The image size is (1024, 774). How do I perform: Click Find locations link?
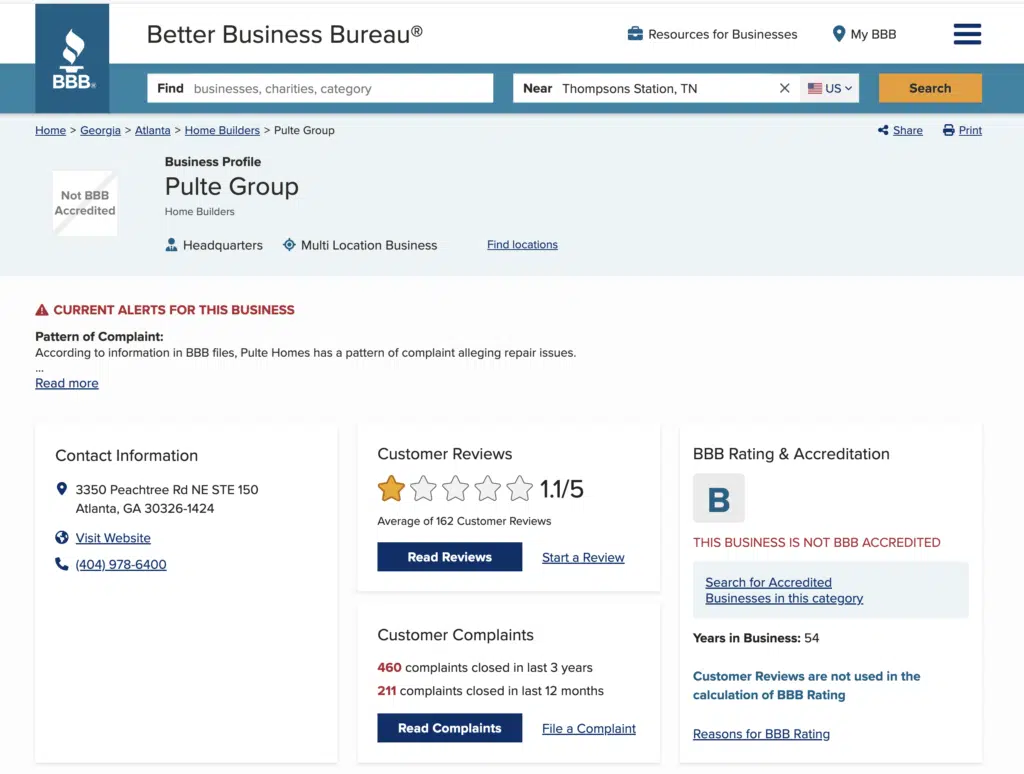[522, 244]
